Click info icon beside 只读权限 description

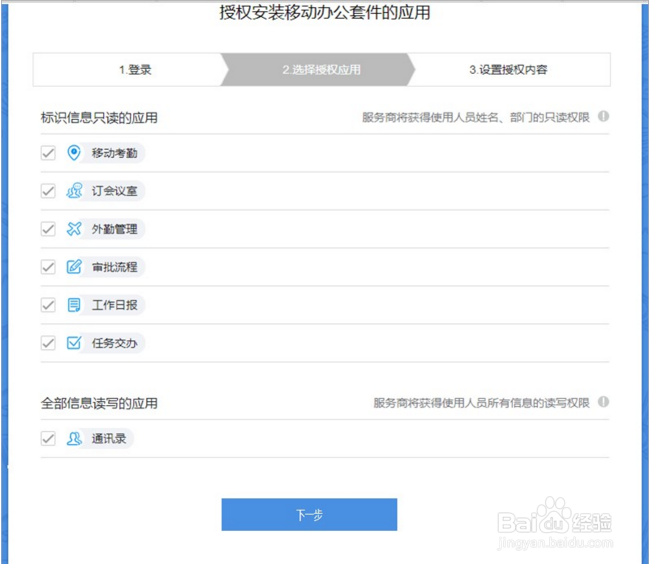pyautogui.click(x=603, y=116)
